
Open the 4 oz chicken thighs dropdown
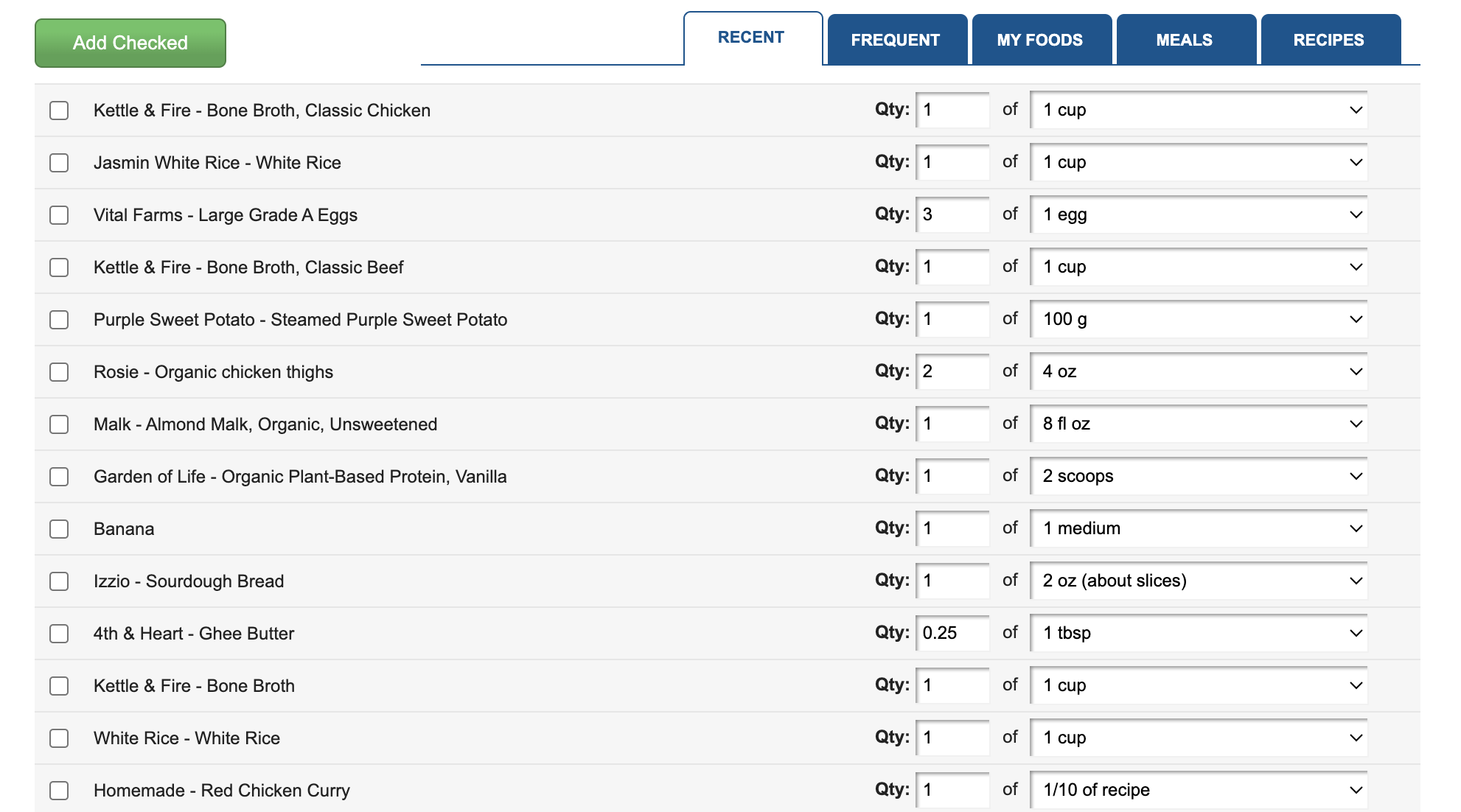[1199, 371]
